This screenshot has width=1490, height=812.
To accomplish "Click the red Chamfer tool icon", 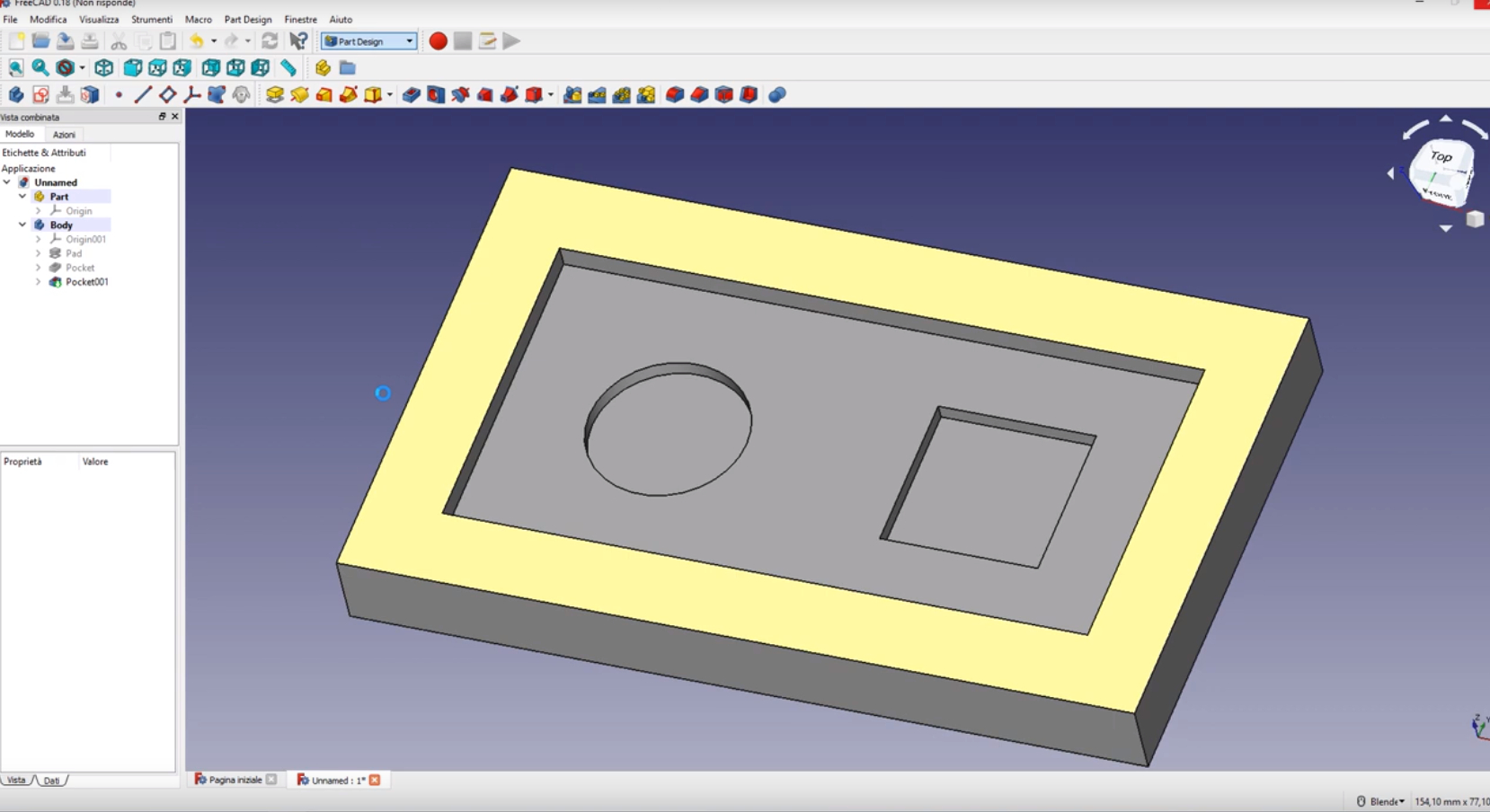I will coord(699,95).
